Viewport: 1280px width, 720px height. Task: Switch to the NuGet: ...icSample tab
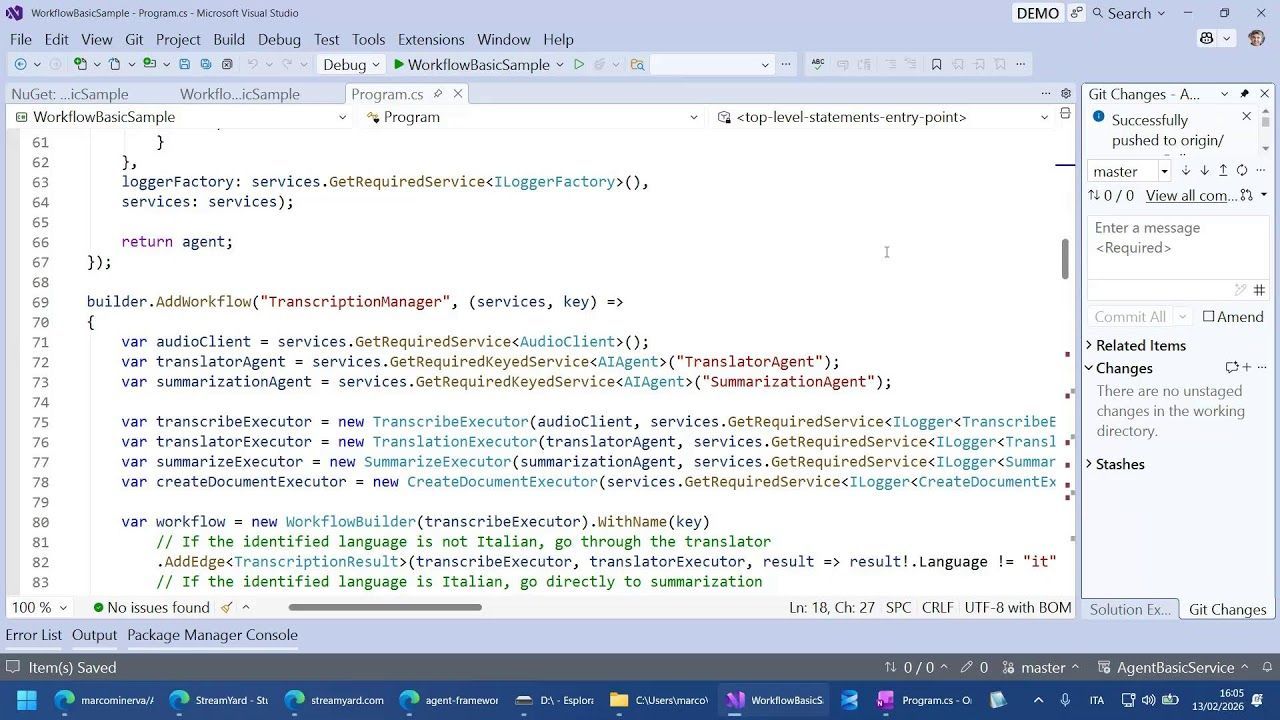click(70, 94)
